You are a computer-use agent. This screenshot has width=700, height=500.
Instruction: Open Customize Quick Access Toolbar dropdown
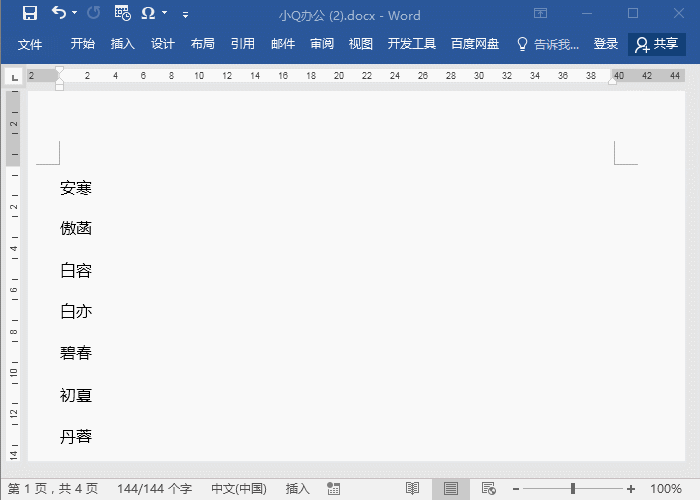point(185,15)
